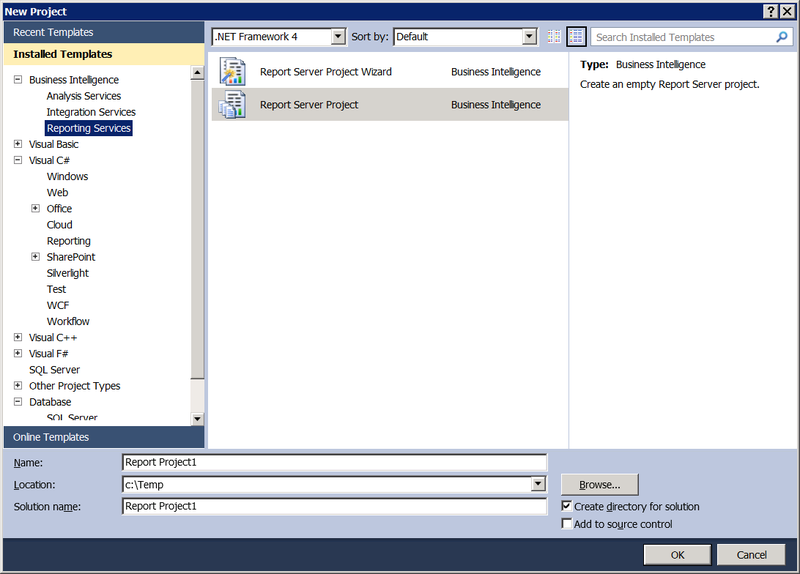Select the Workflow template category
Viewport: 800px width, 574px height.
(68, 321)
